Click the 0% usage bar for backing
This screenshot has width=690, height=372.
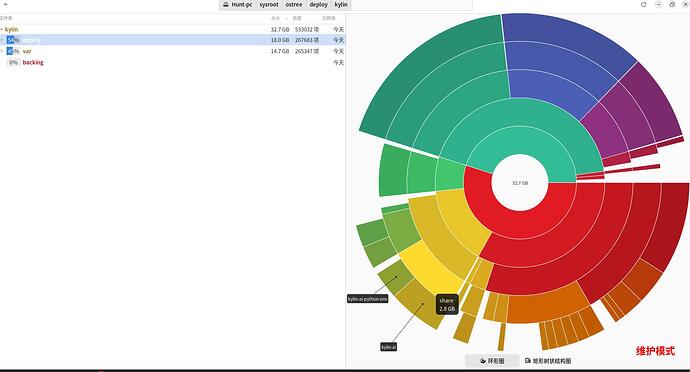[13, 63]
